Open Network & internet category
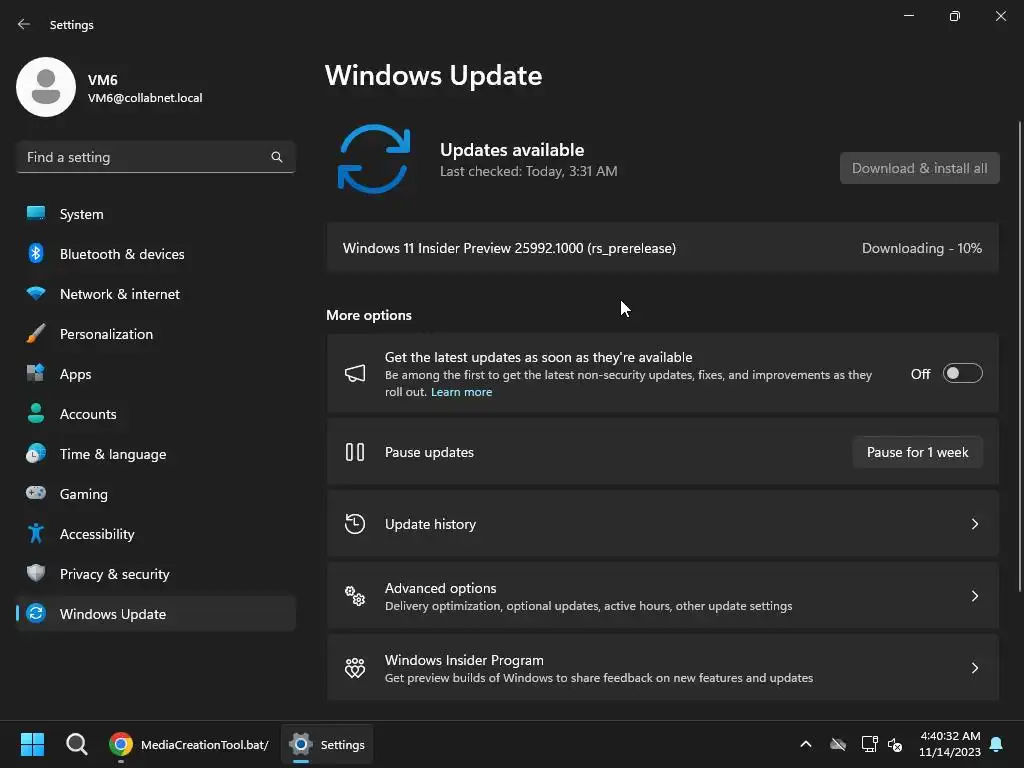 pos(156,293)
